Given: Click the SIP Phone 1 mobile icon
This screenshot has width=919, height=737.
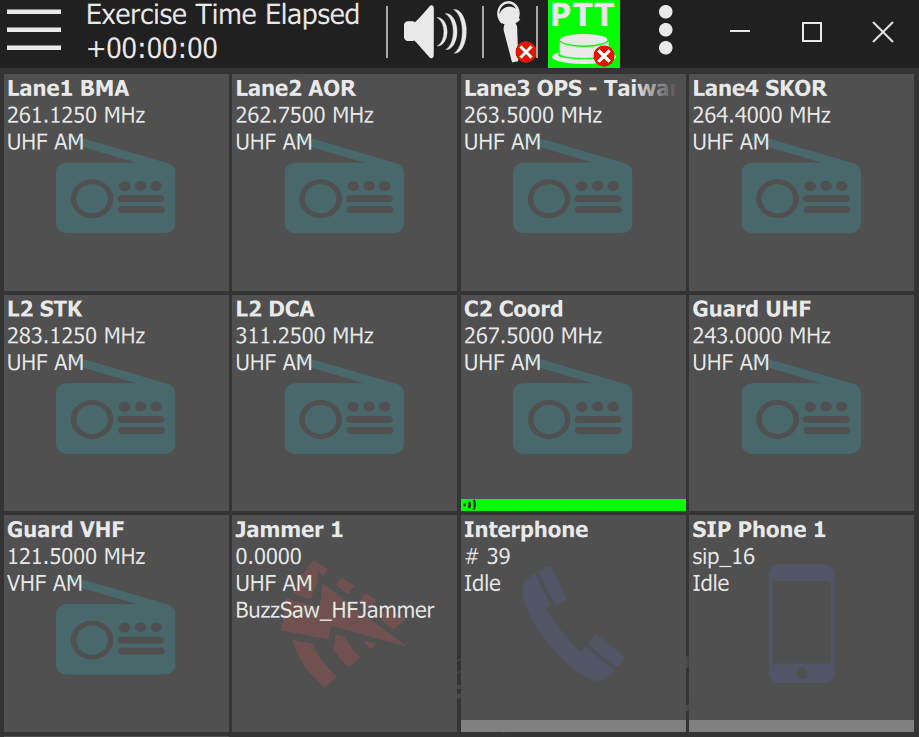Looking at the screenshot, I should pos(801,624).
